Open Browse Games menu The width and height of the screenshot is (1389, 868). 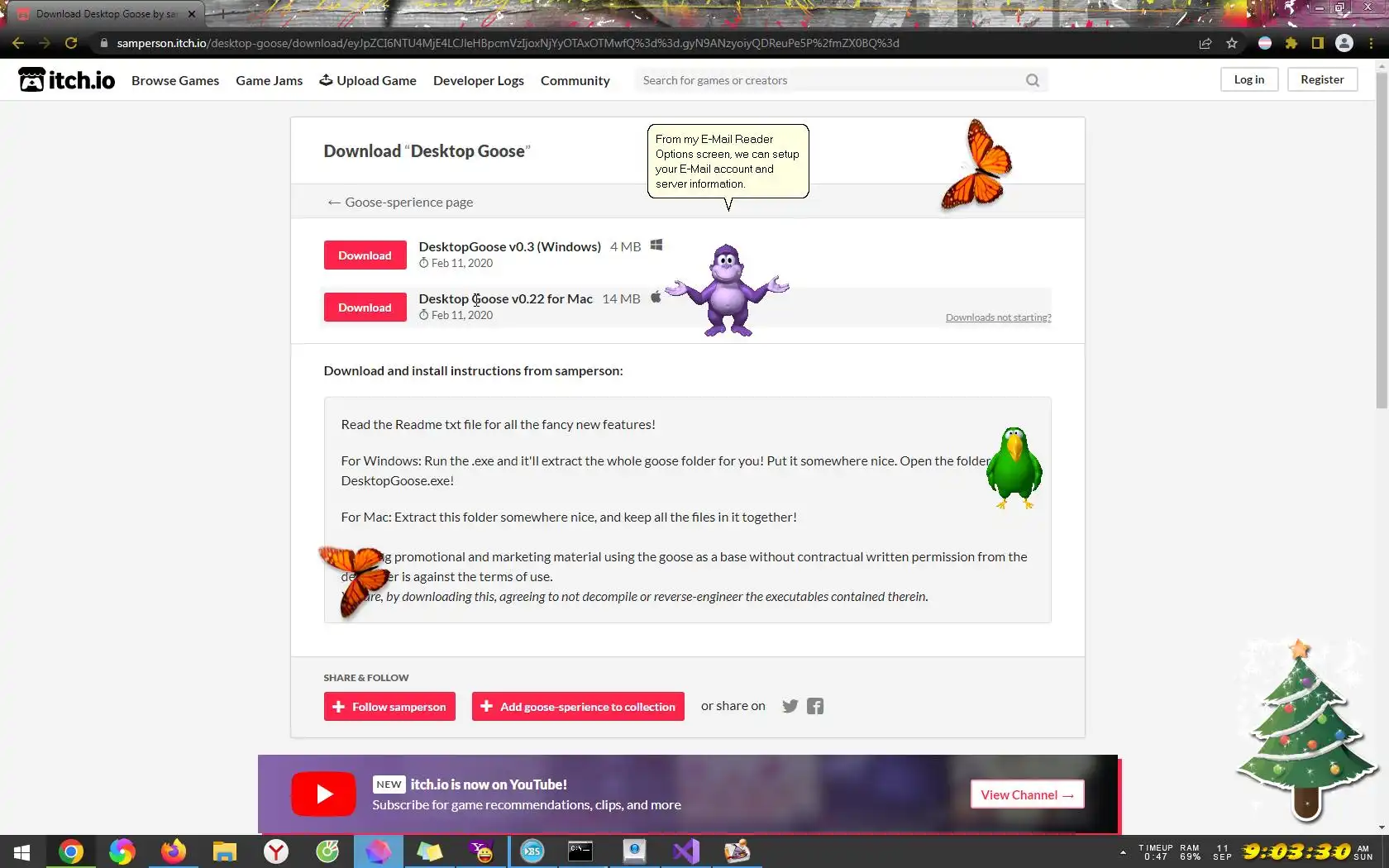pyautogui.click(x=175, y=80)
